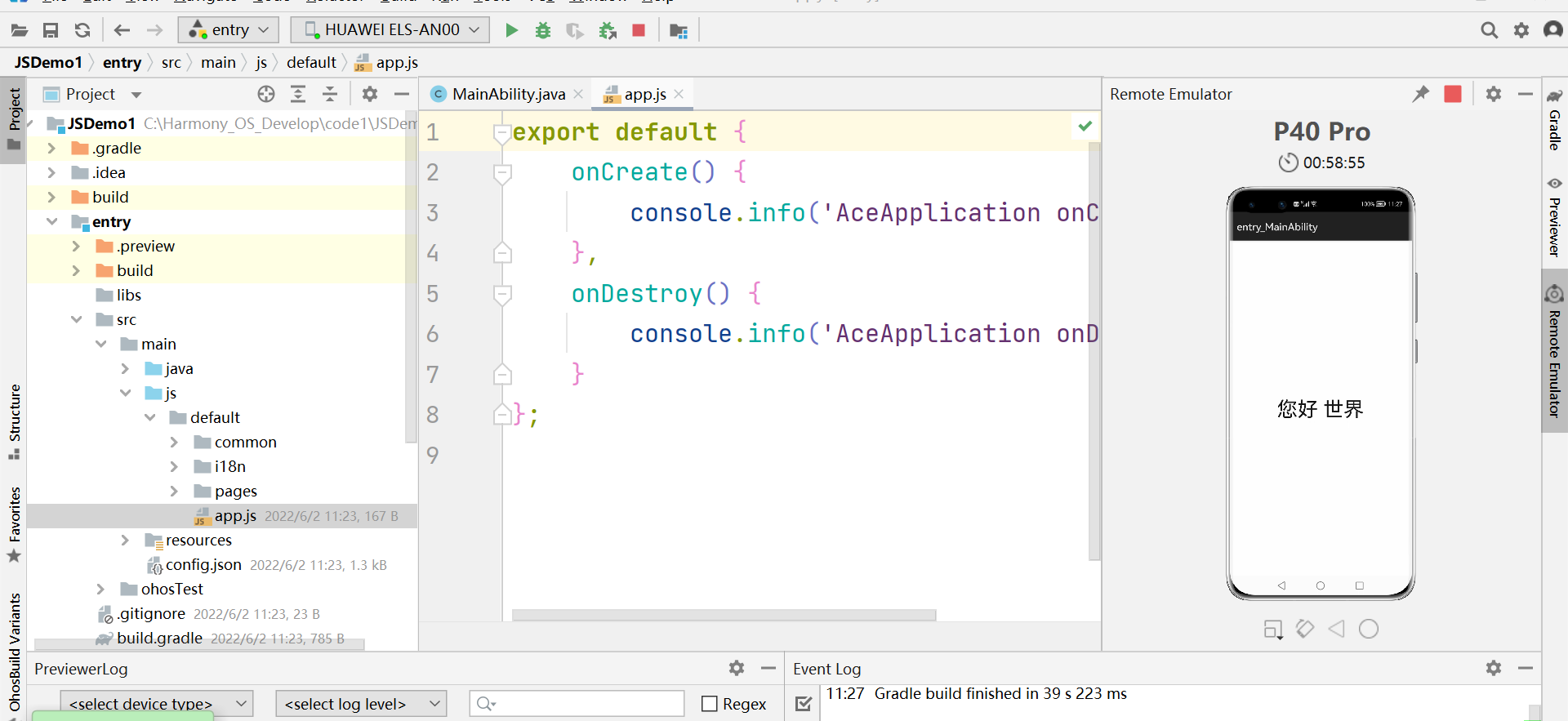Expand the .gradle folder
The width and height of the screenshot is (1568, 721).
click(51, 149)
